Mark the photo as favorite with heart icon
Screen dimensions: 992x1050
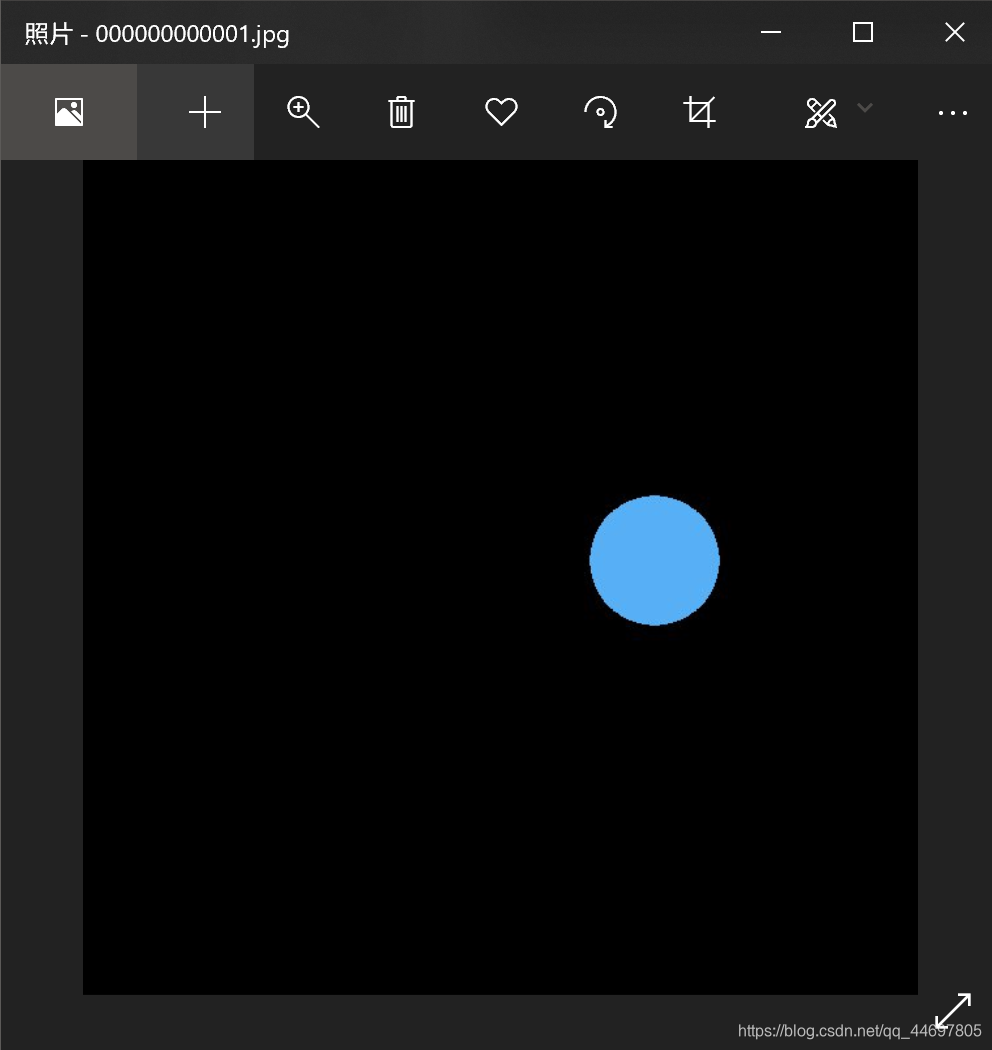tap(501, 112)
